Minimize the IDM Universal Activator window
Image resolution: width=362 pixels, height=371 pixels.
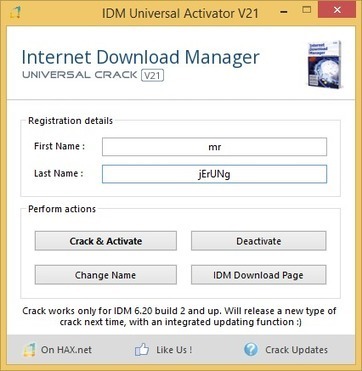point(284,12)
